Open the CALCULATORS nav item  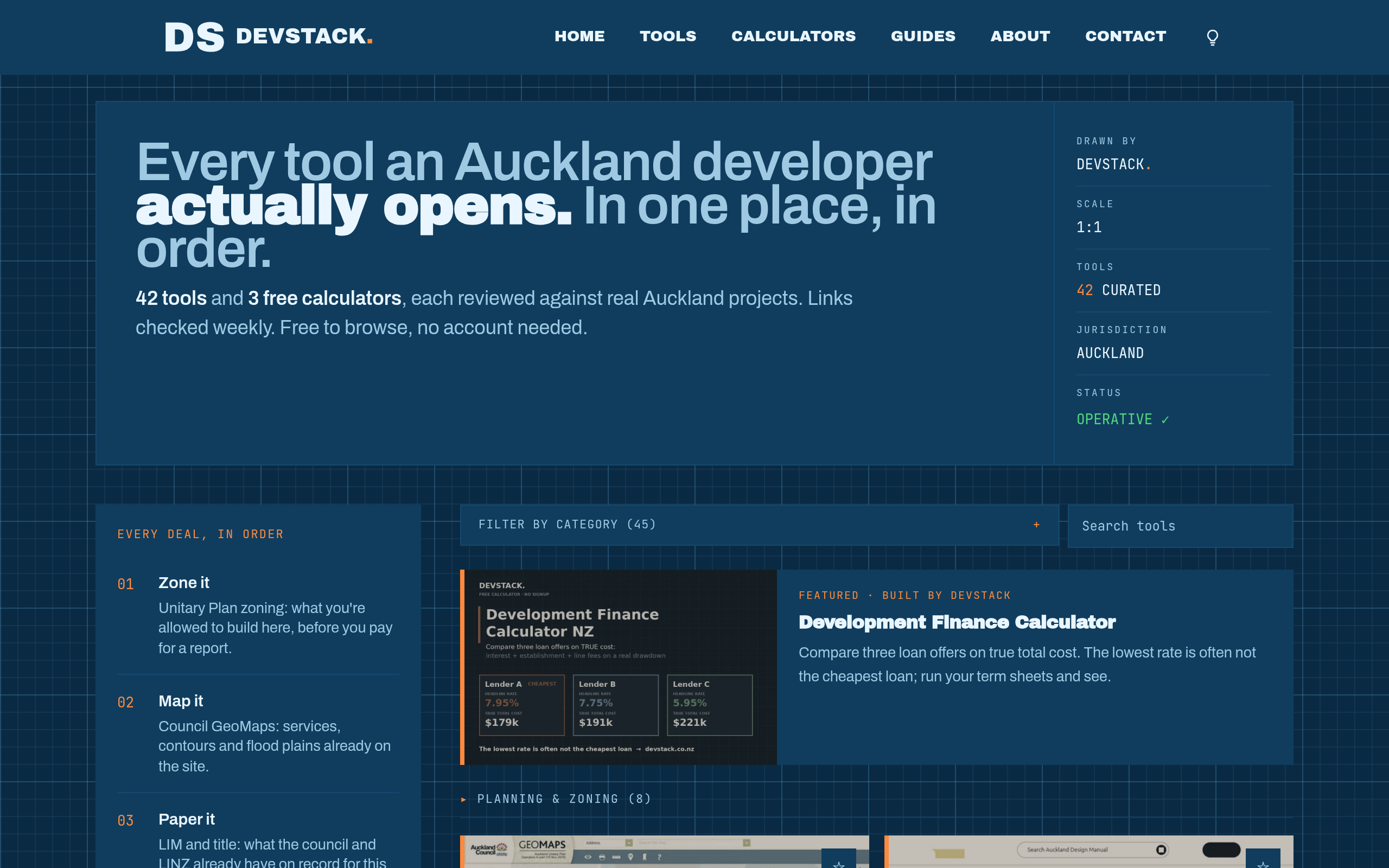pos(793,36)
